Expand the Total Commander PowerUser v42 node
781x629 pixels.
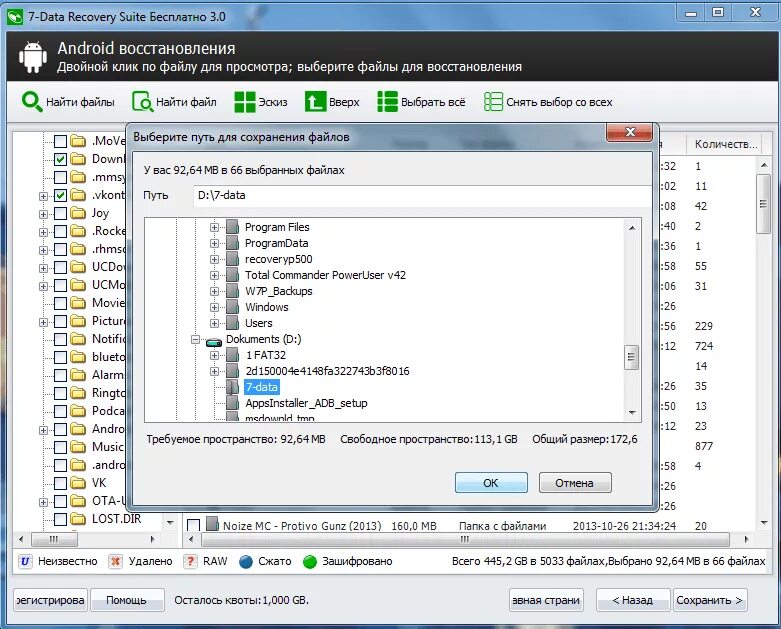214,275
